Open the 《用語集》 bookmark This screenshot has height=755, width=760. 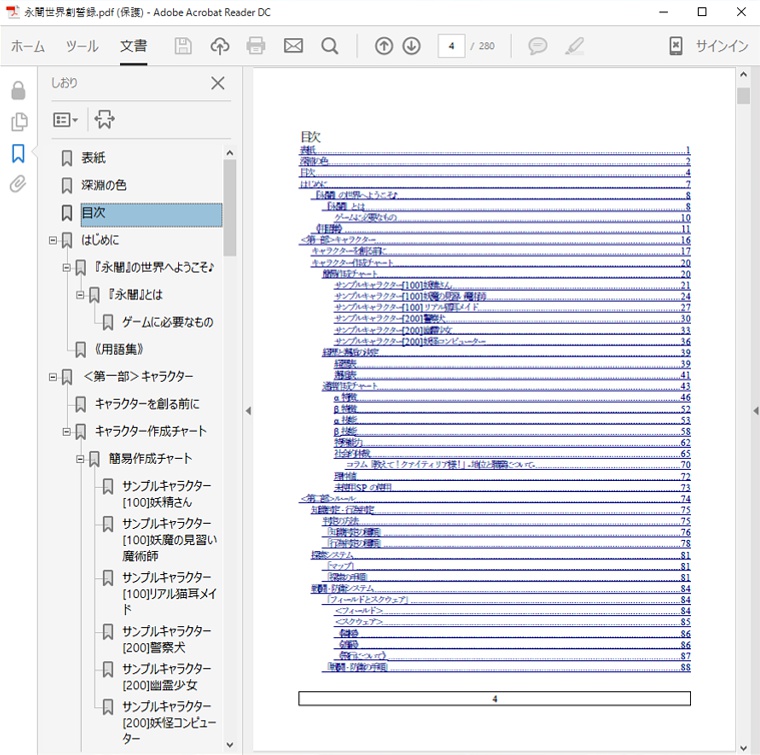coord(119,349)
